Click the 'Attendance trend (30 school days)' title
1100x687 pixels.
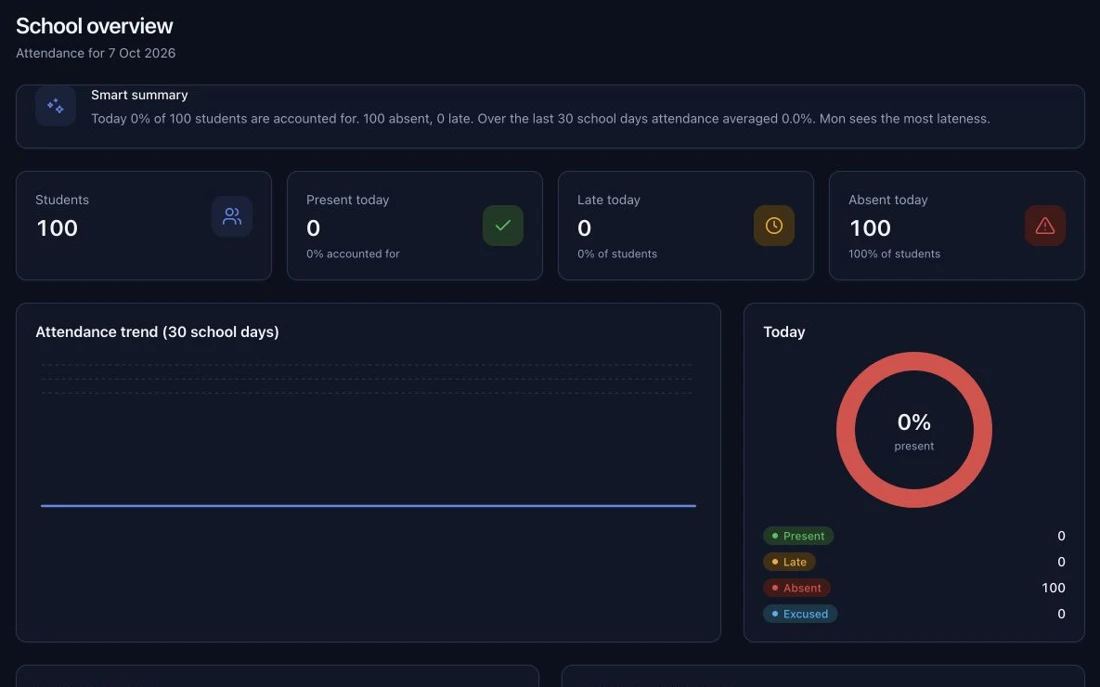157,332
